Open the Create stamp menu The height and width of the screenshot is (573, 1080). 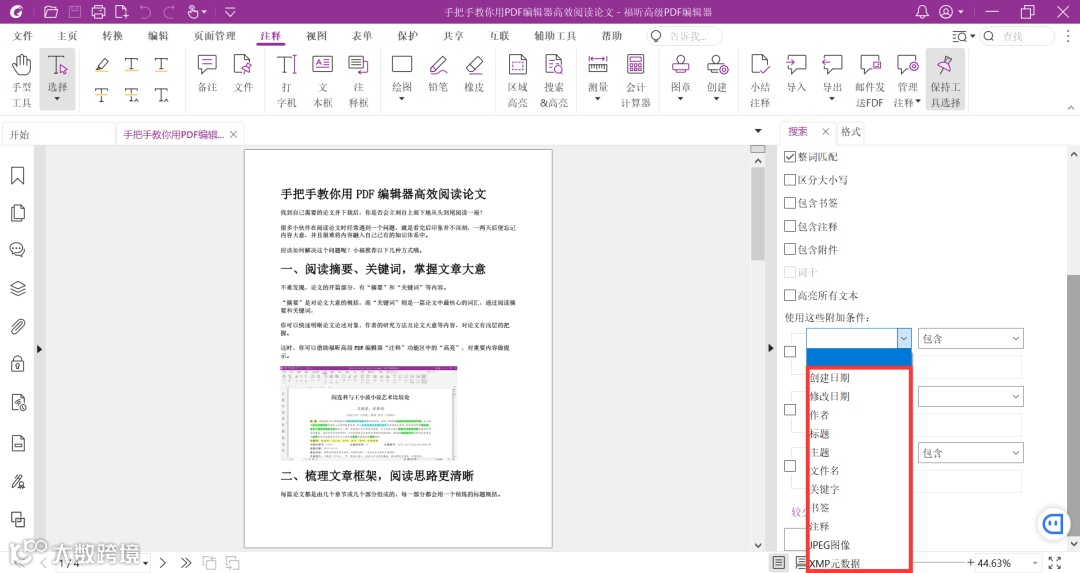pos(717,77)
